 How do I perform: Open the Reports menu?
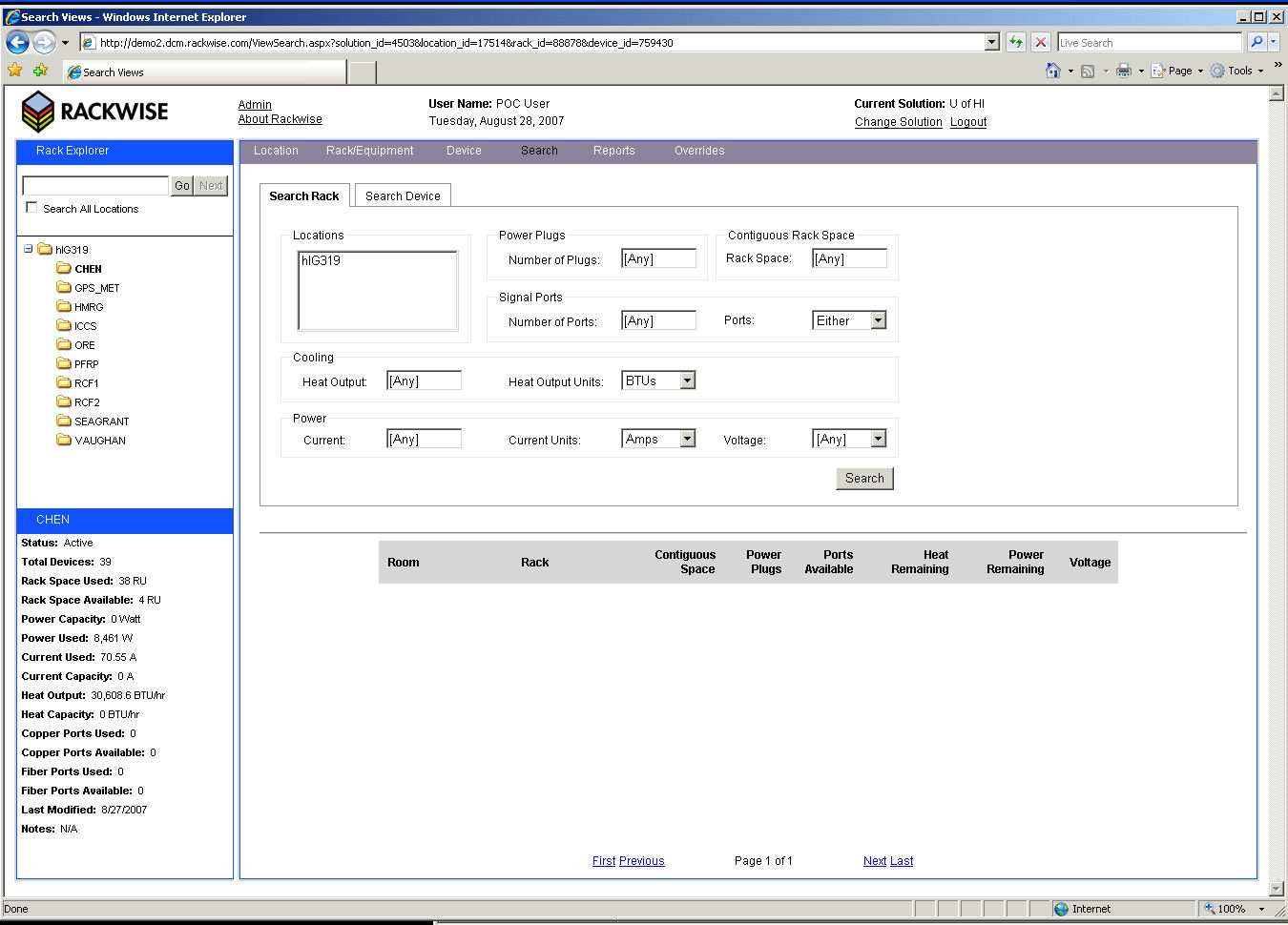tap(613, 151)
